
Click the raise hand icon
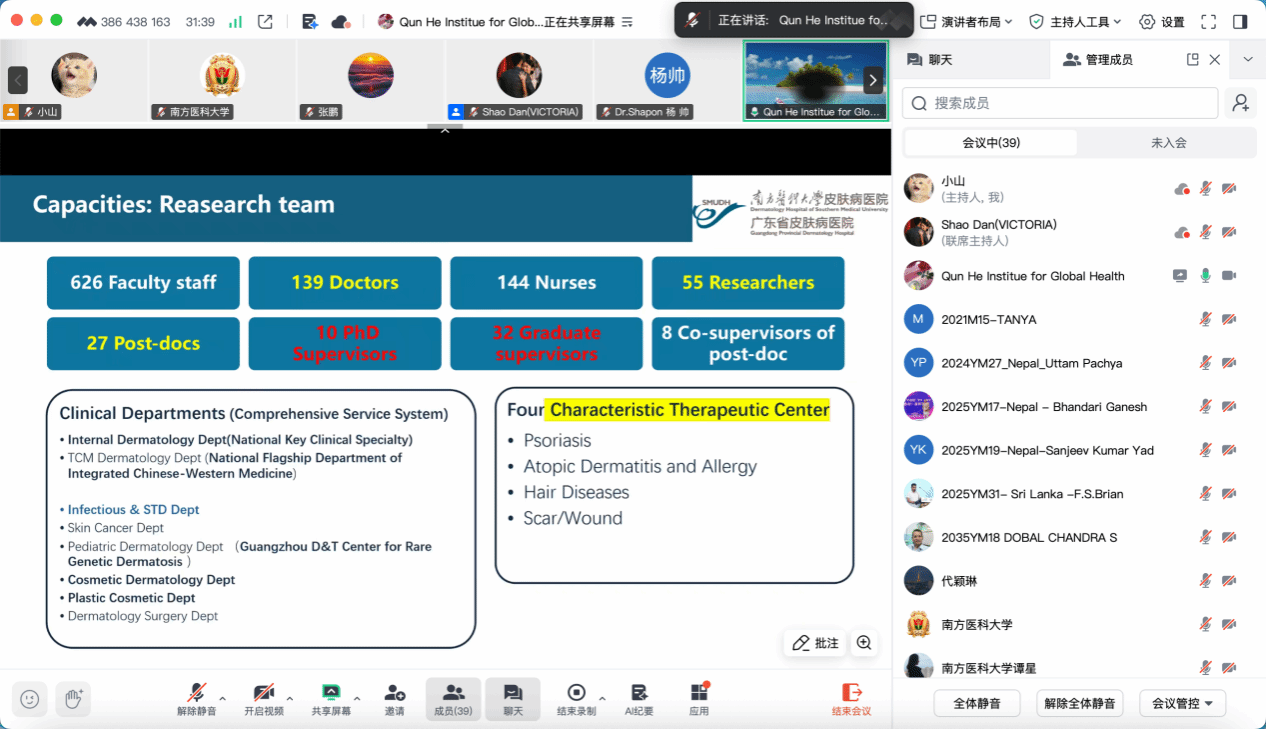tap(73, 699)
